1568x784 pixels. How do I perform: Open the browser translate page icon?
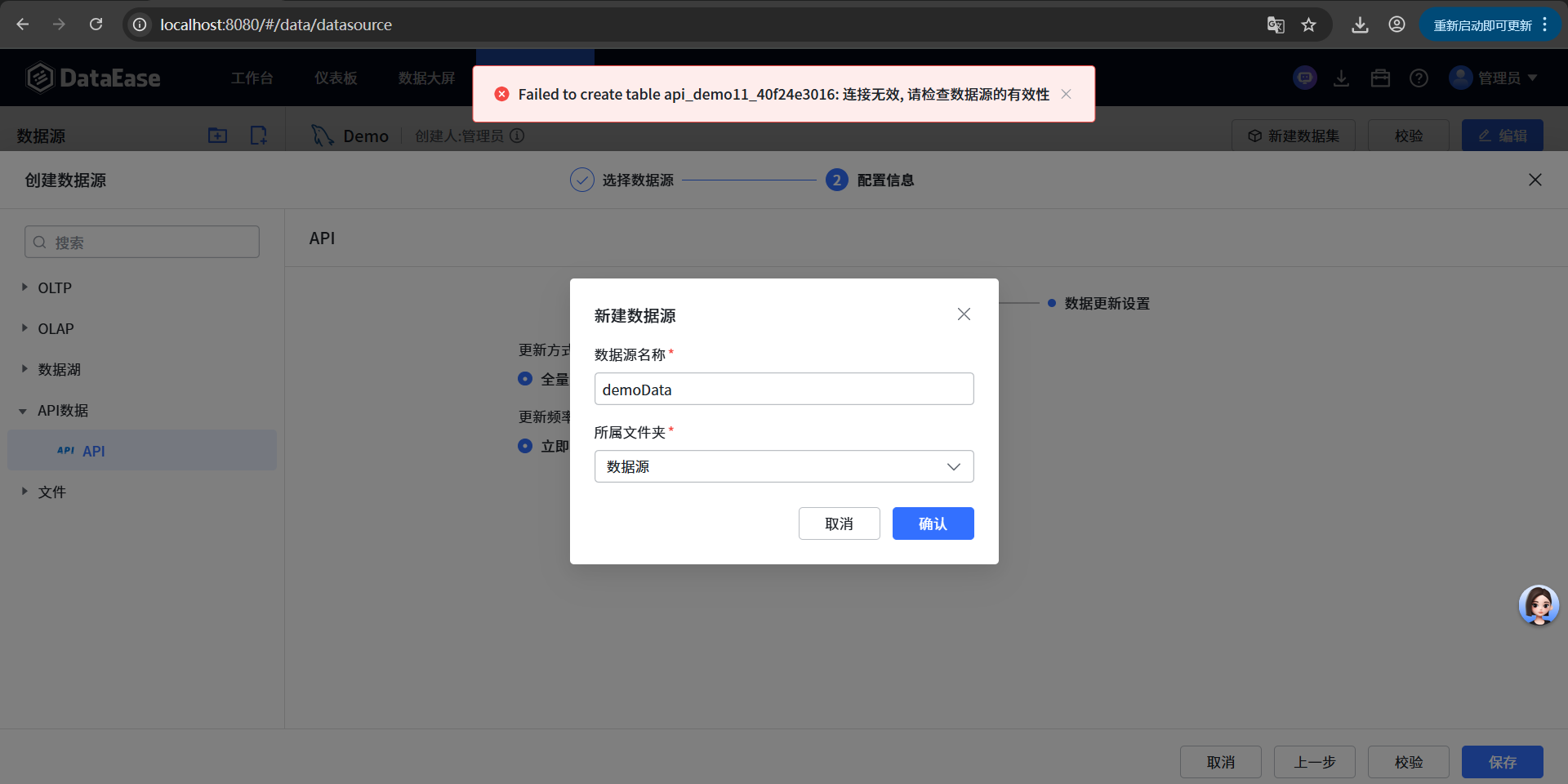point(1276,24)
